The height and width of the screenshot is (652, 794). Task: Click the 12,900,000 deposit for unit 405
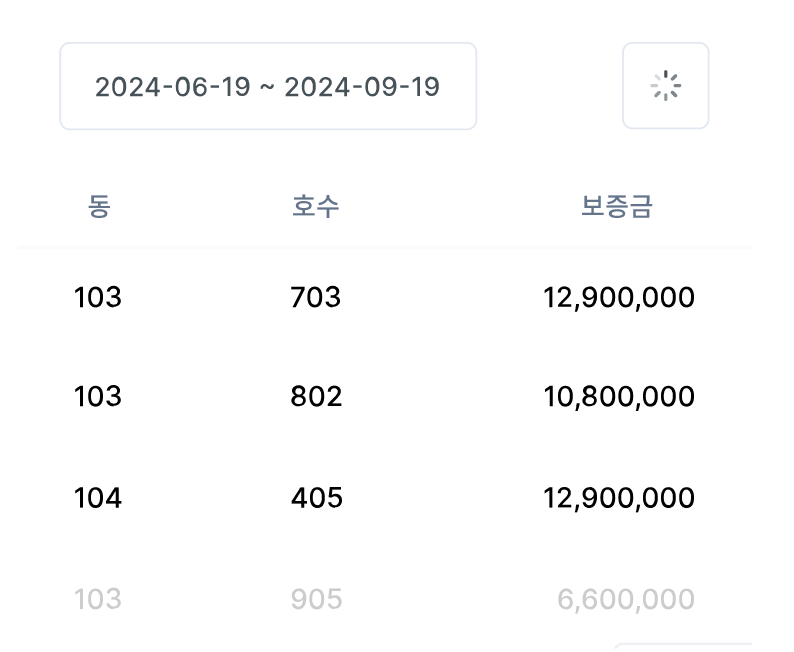[x=619, y=498]
